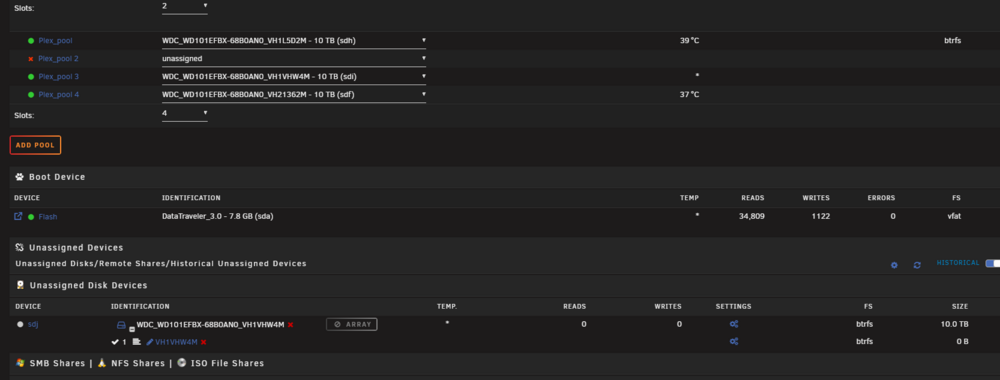This screenshot has height=380, width=1000.
Task: Open the Plex_pool link
Action: [55, 41]
